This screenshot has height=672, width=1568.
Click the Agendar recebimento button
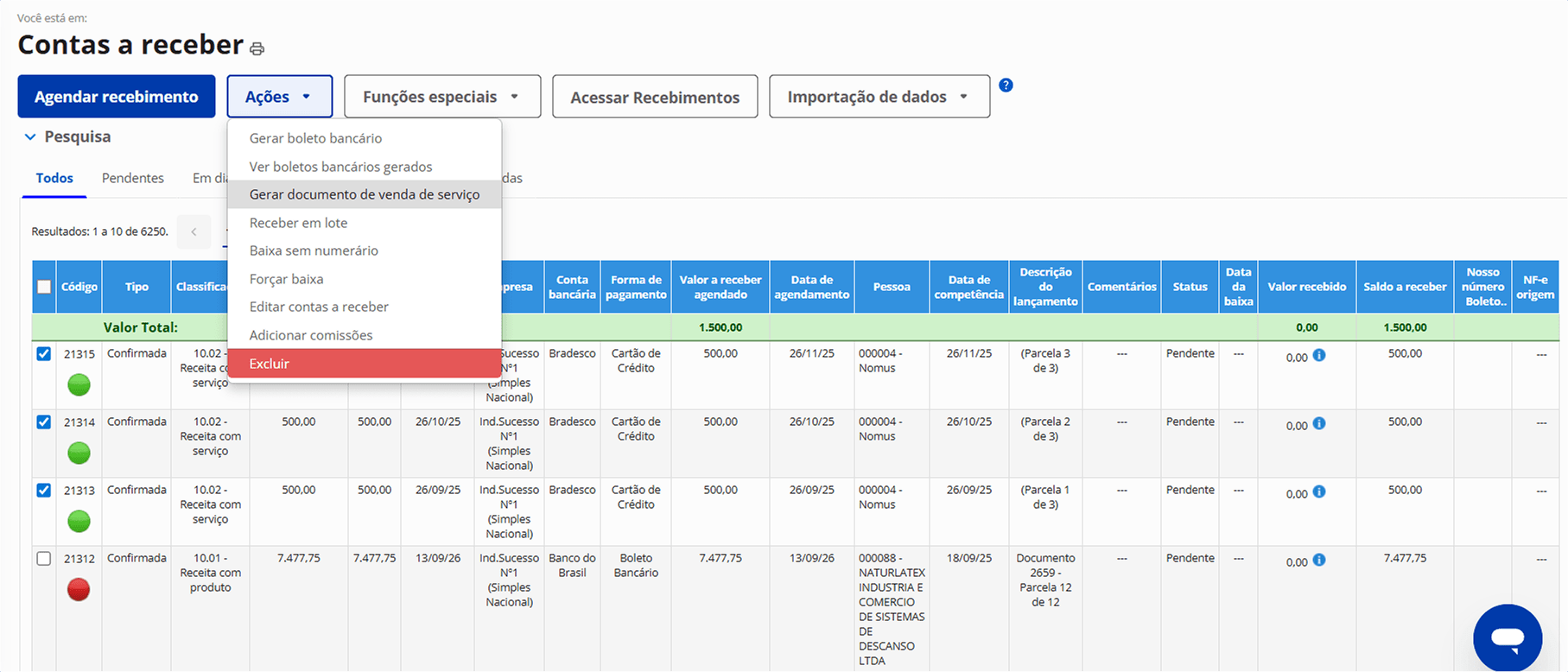click(x=117, y=97)
